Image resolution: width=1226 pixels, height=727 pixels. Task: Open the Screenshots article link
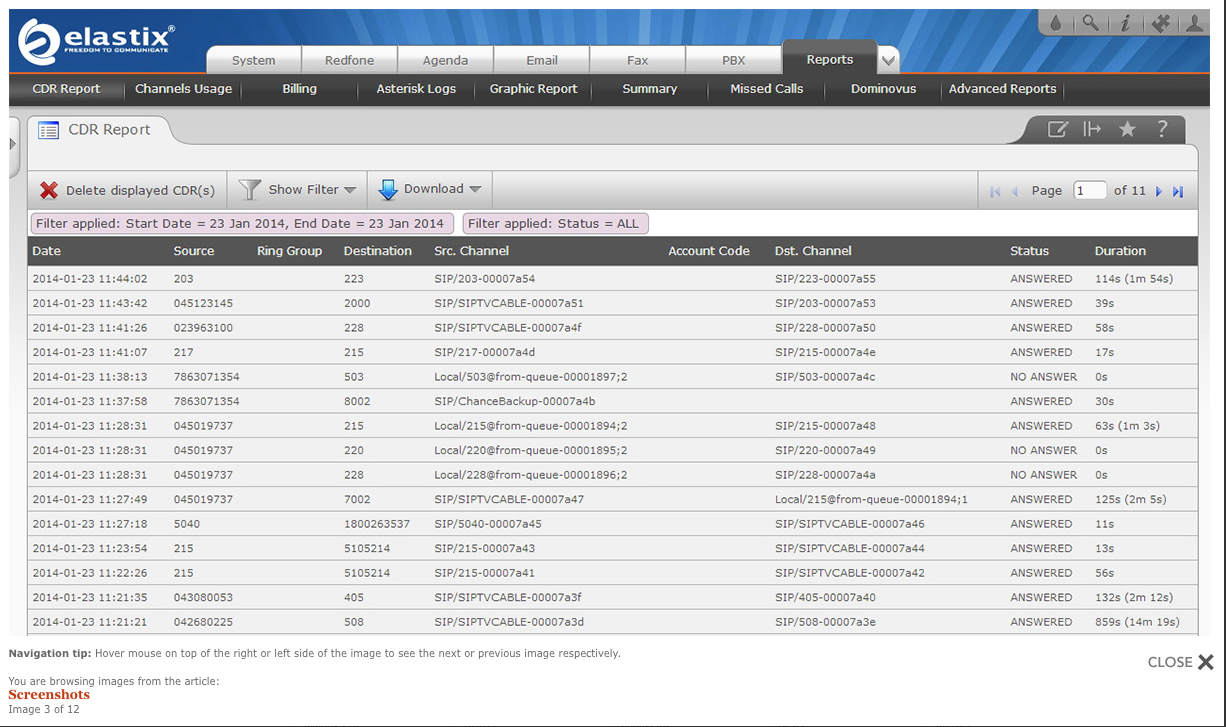coord(49,695)
